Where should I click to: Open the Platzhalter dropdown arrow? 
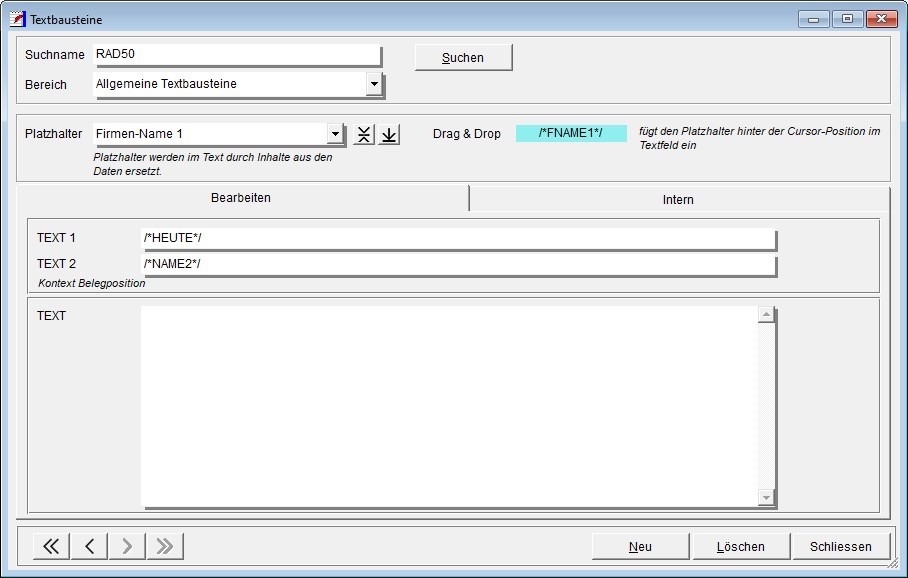(x=335, y=134)
